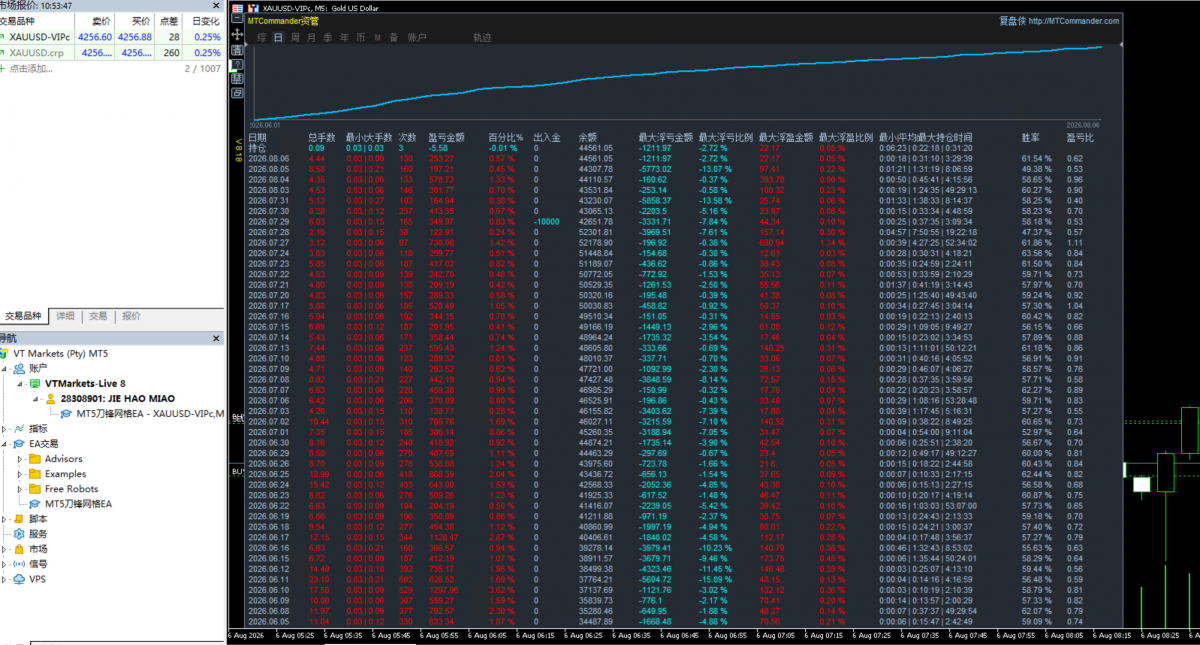This screenshot has height=645, width=1200.
Task: Expand the 指标 tree node
Action: point(4,429)
